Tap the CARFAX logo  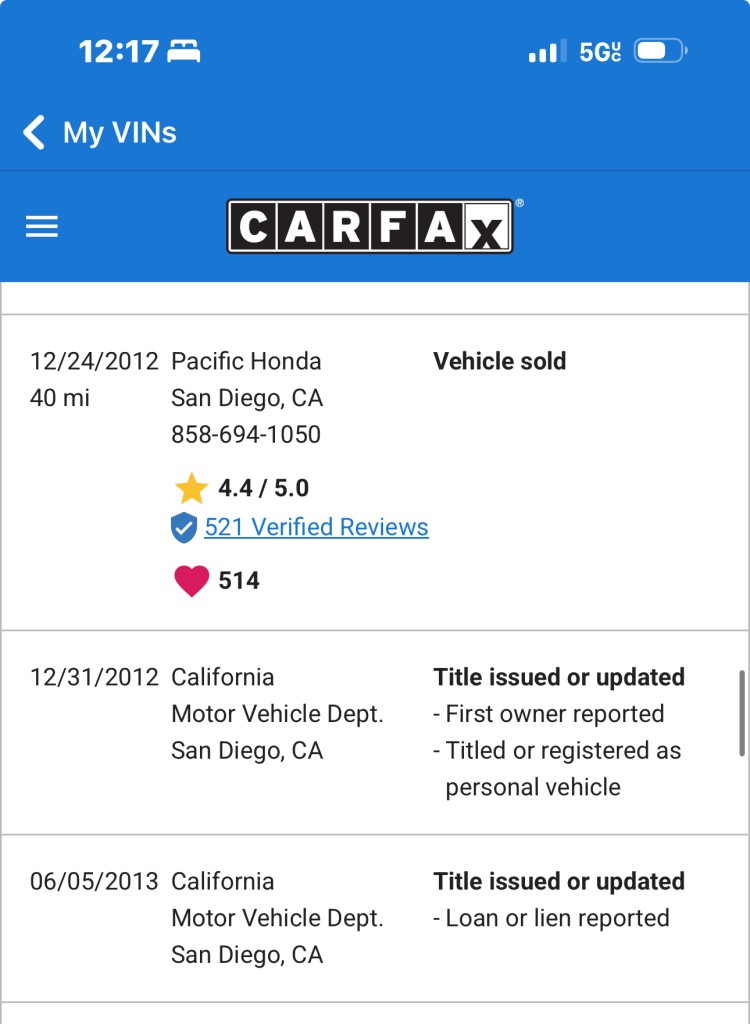pyautogui.click(x=370, y=226)
